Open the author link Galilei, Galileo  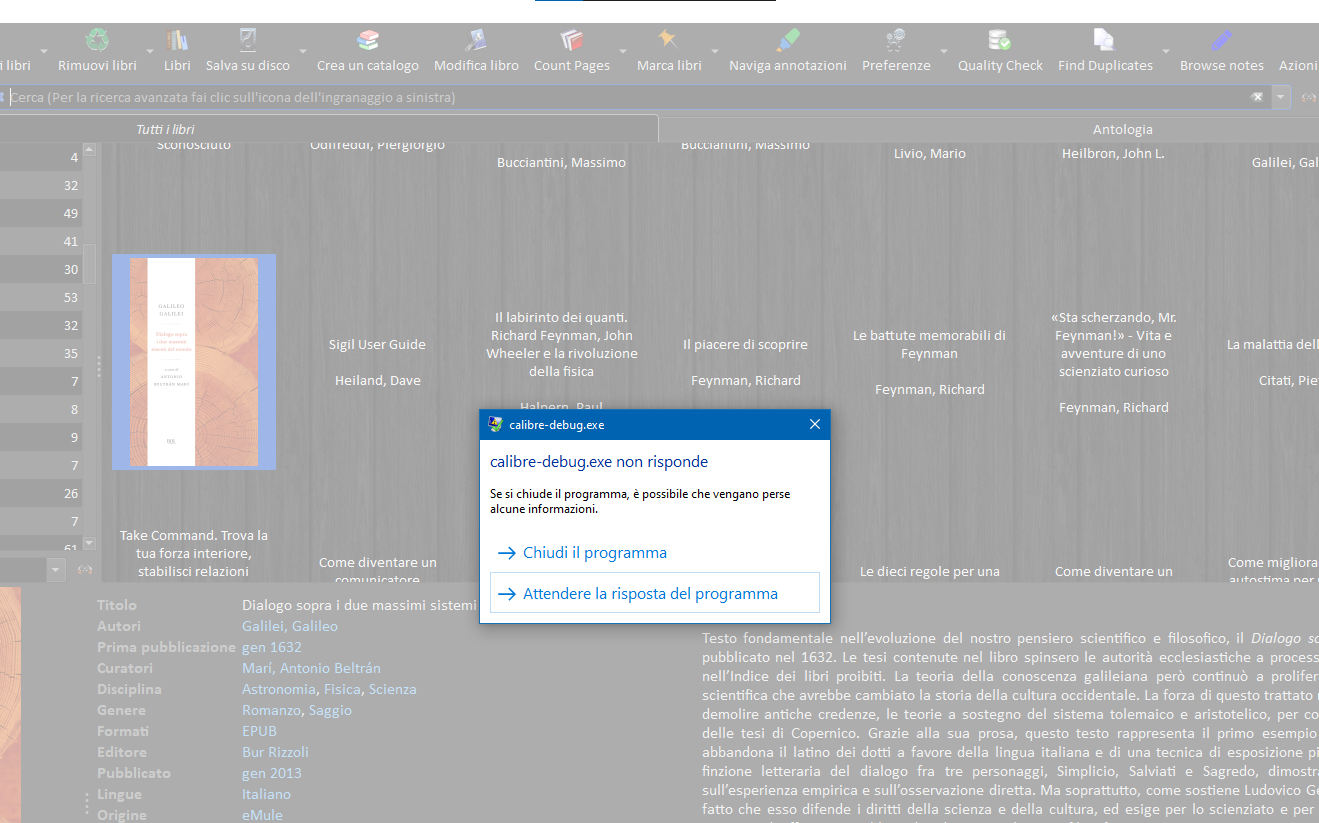coord(290,626)
